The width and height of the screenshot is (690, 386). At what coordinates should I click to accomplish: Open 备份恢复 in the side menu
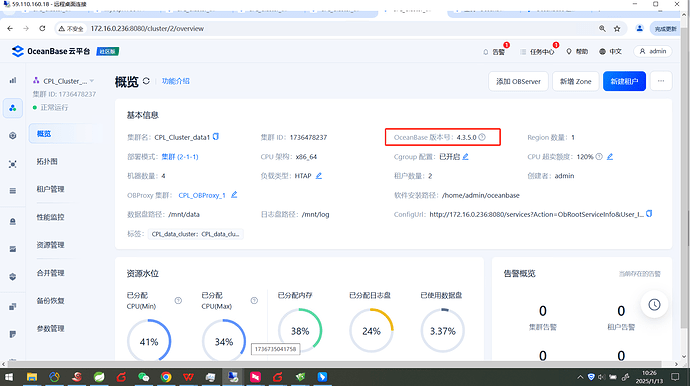pos(50,301)
